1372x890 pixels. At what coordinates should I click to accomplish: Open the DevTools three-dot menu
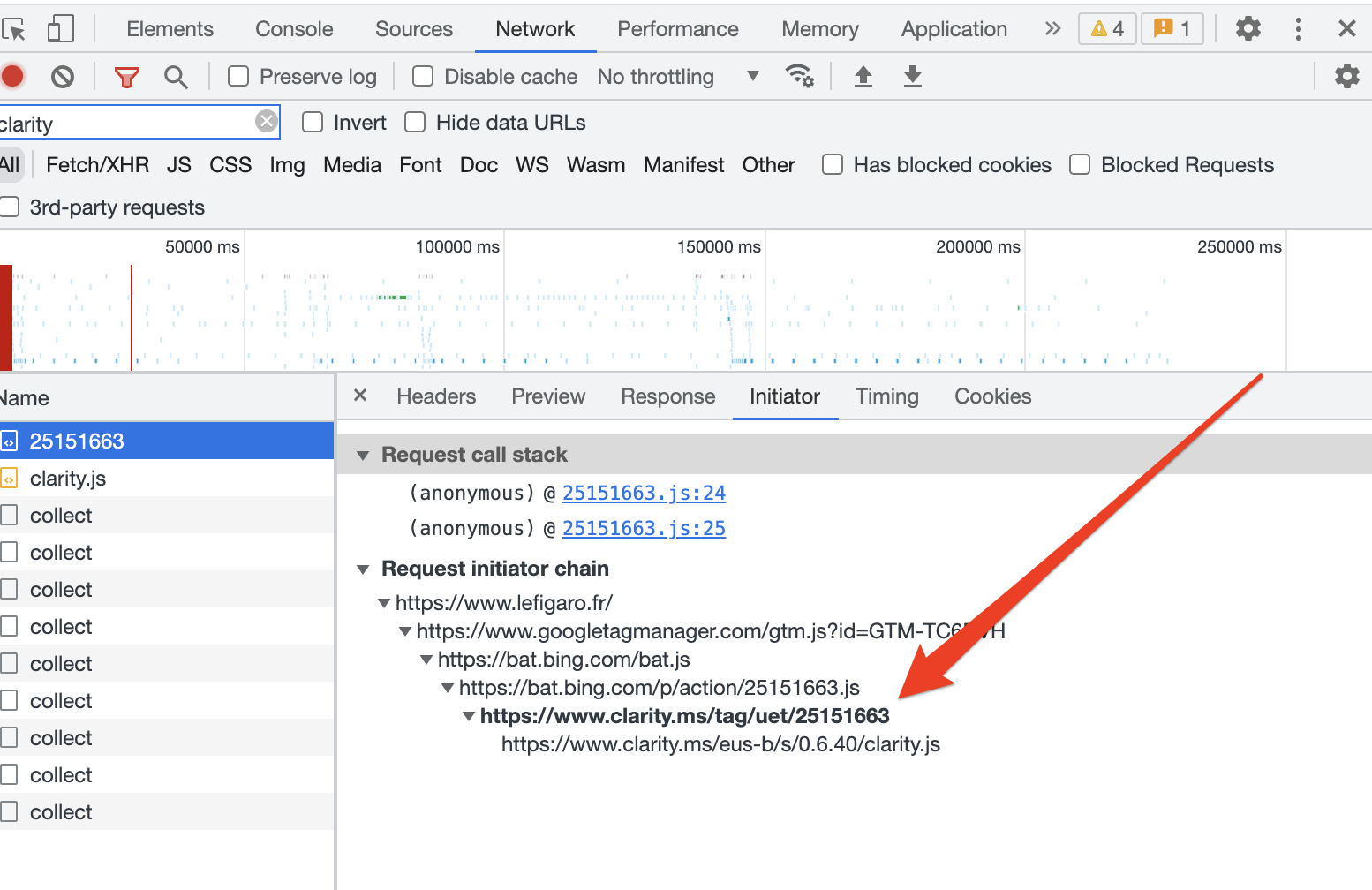pos(1298,28)
